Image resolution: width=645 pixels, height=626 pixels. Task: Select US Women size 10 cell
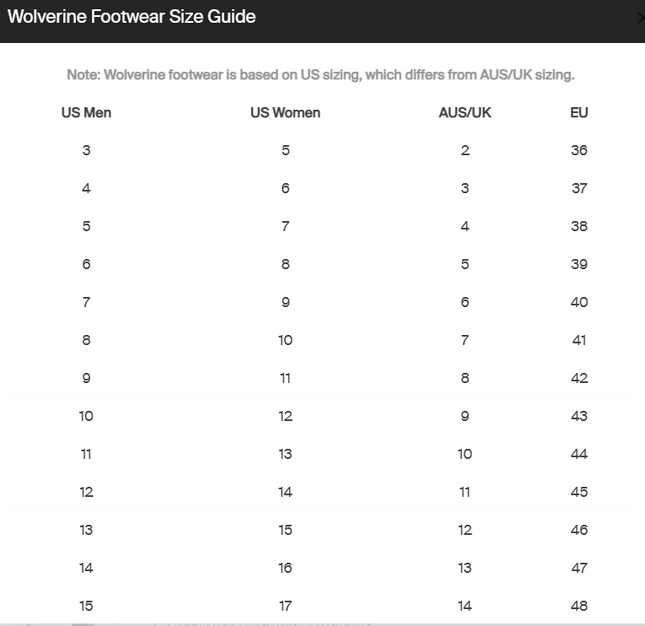[285, 340]
